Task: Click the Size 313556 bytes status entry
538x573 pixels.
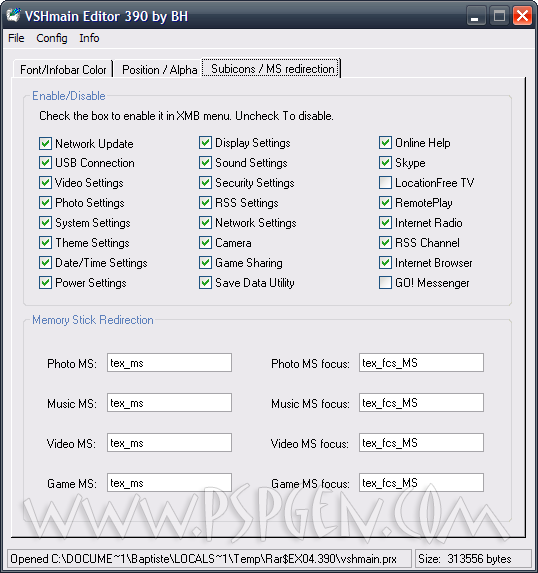Action: (x=473, y=559)
